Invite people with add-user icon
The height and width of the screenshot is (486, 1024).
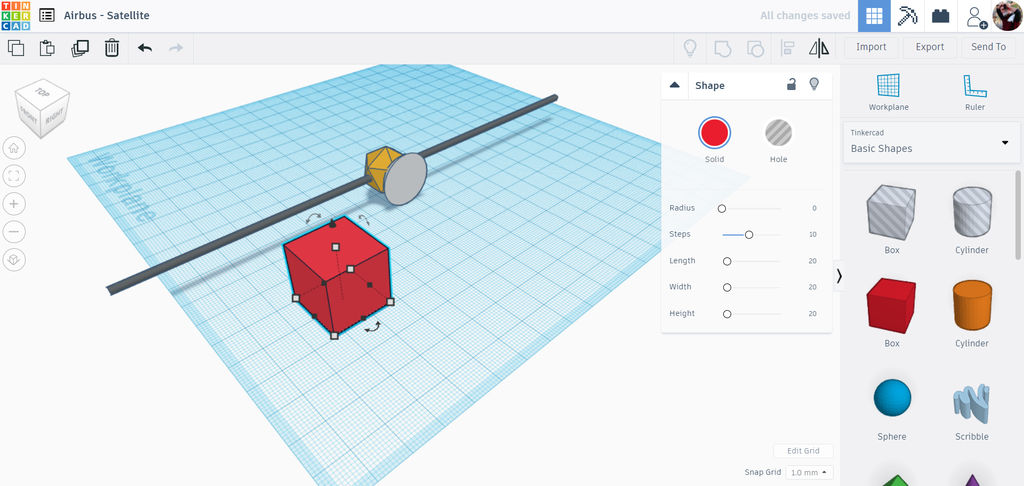(x=976, y=16)
